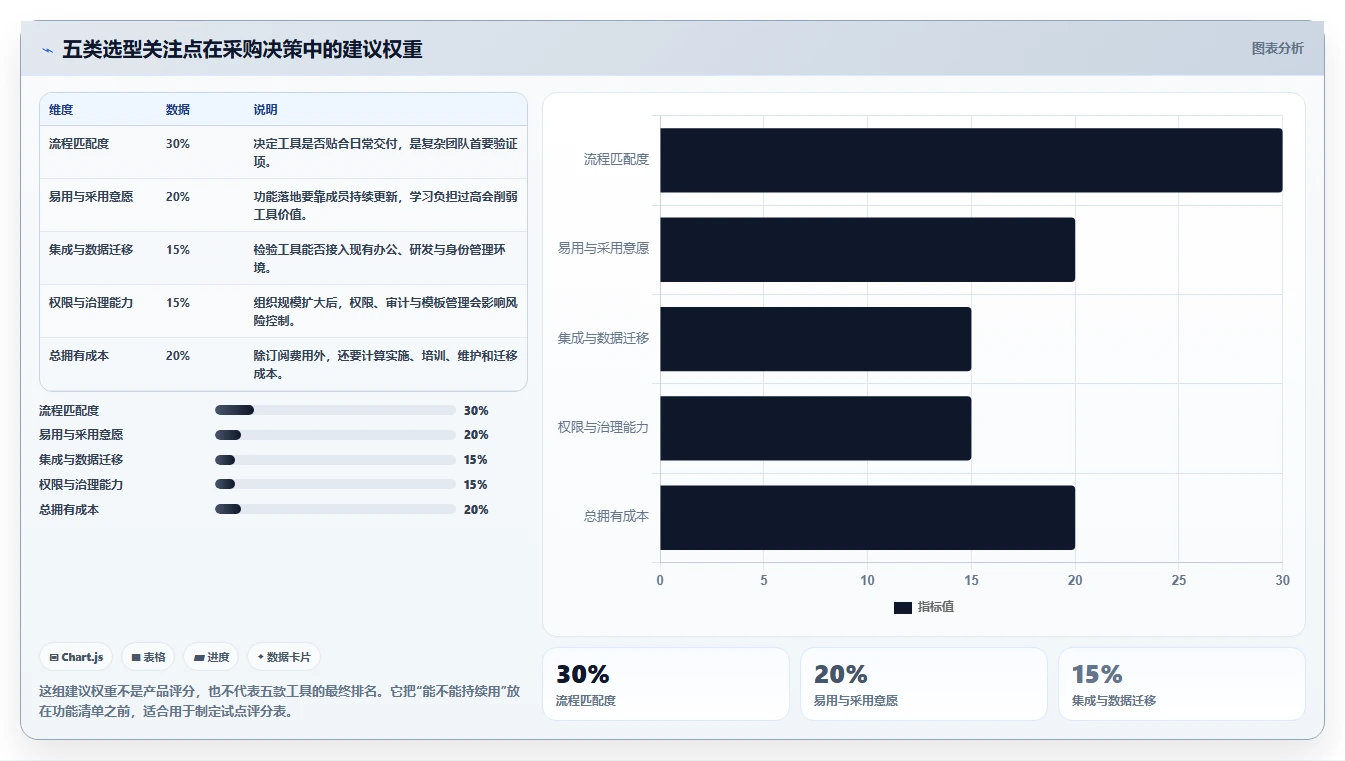Click the title 五类选型关注点在采购决策中的建议权重
The image size is (1345, 761).
click(242, 50)
